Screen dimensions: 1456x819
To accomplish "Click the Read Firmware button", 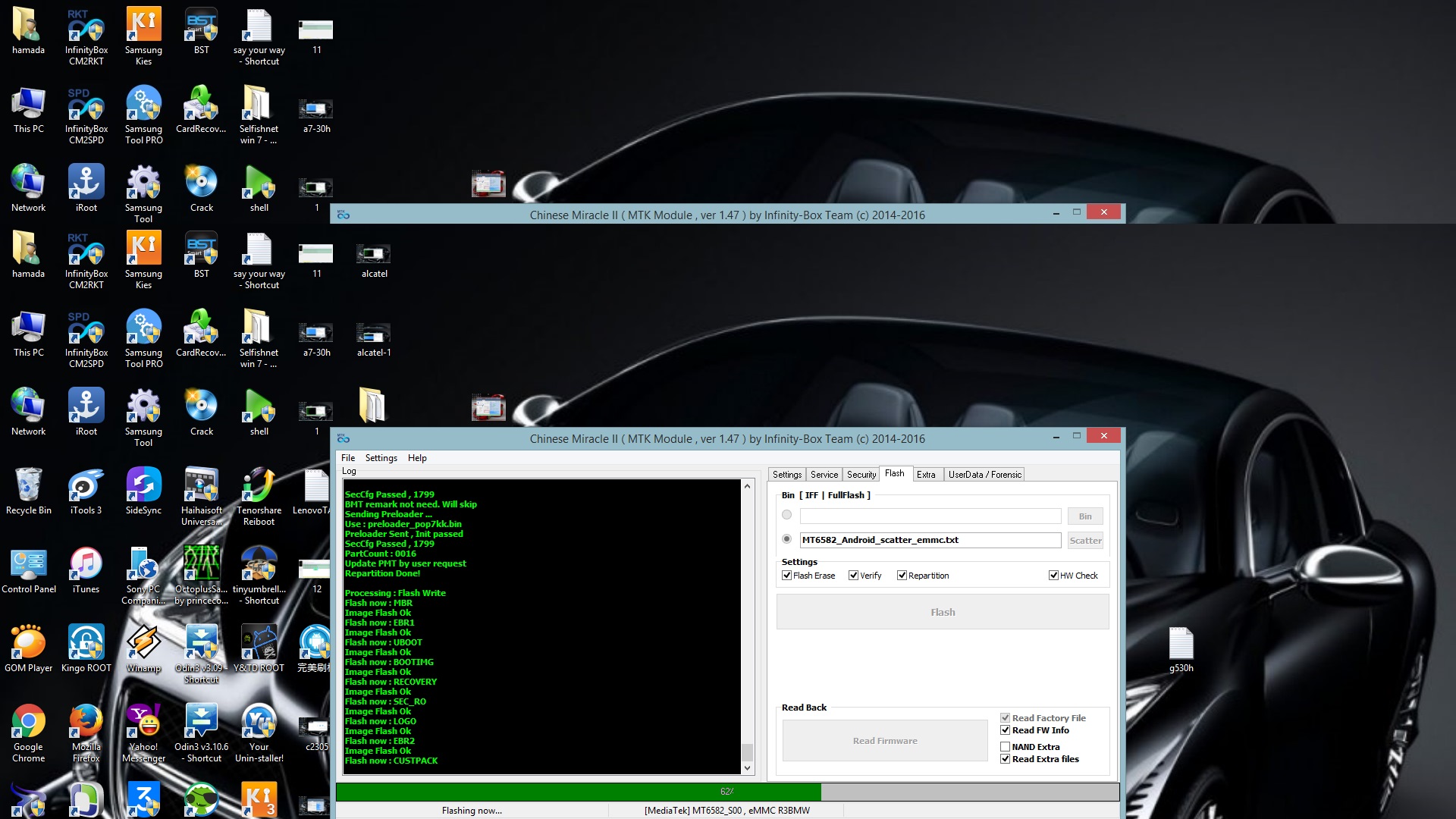I will pos(885,741).
